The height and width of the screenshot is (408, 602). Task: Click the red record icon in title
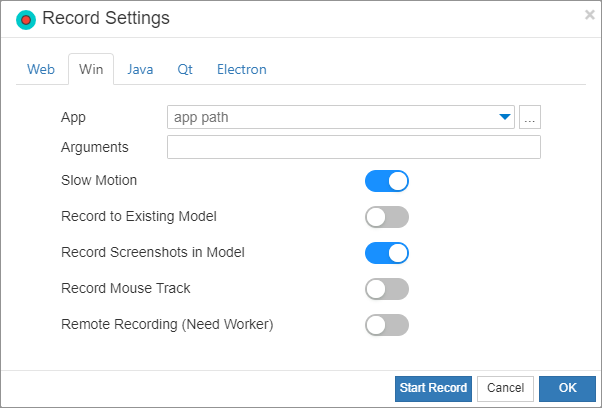tap(26, 19)
